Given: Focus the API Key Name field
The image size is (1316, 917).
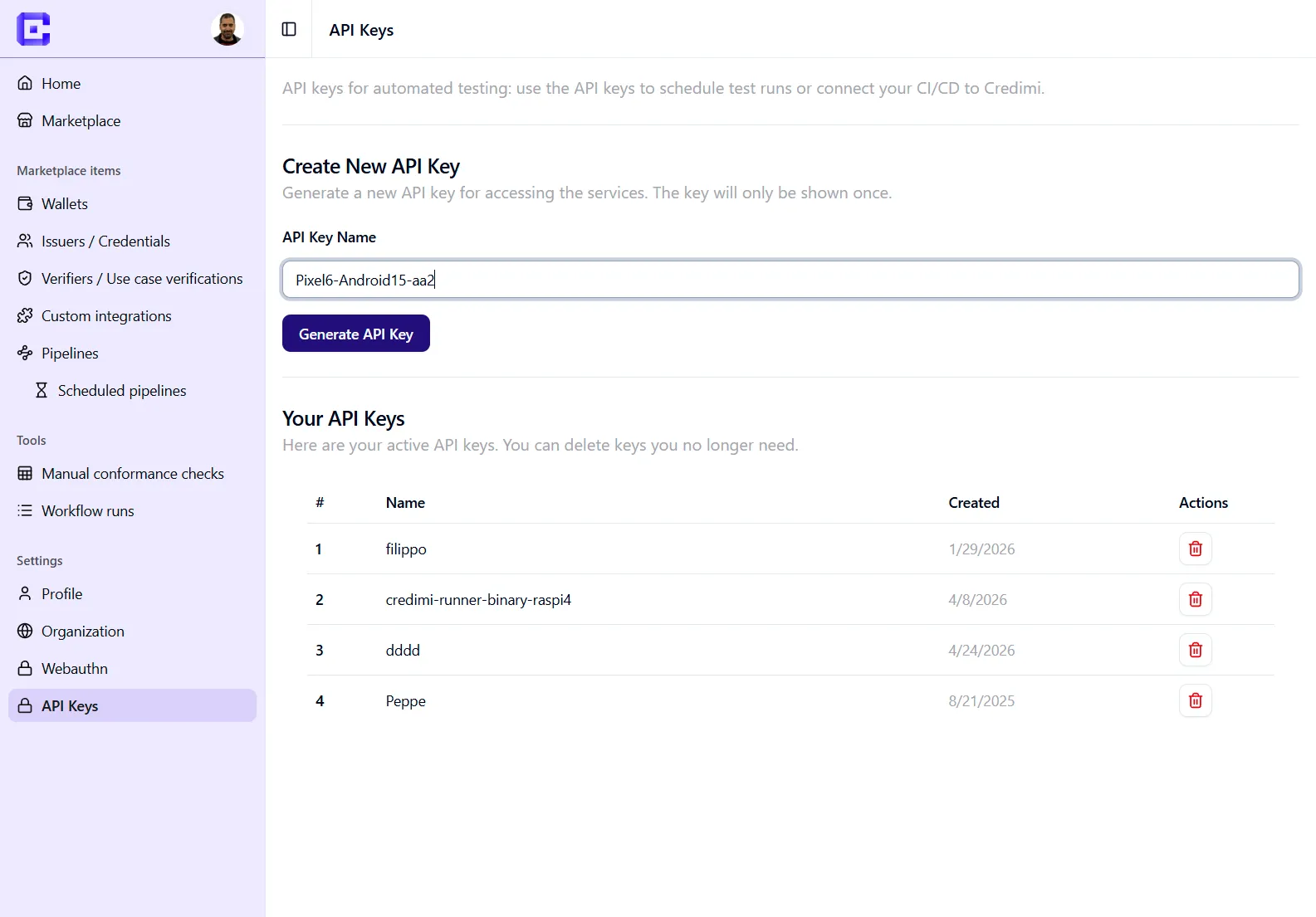Looking at the screenshot, I should tap(790, 280).
